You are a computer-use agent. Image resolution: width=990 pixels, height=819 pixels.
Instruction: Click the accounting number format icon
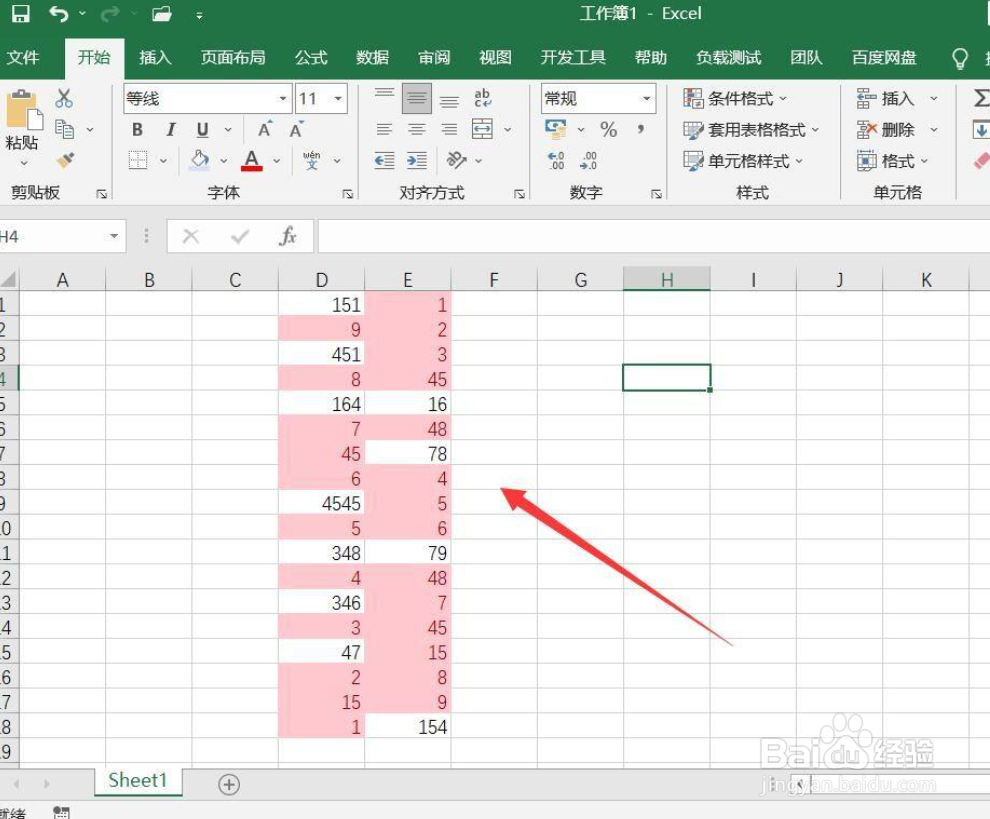[x=556, y=129]
